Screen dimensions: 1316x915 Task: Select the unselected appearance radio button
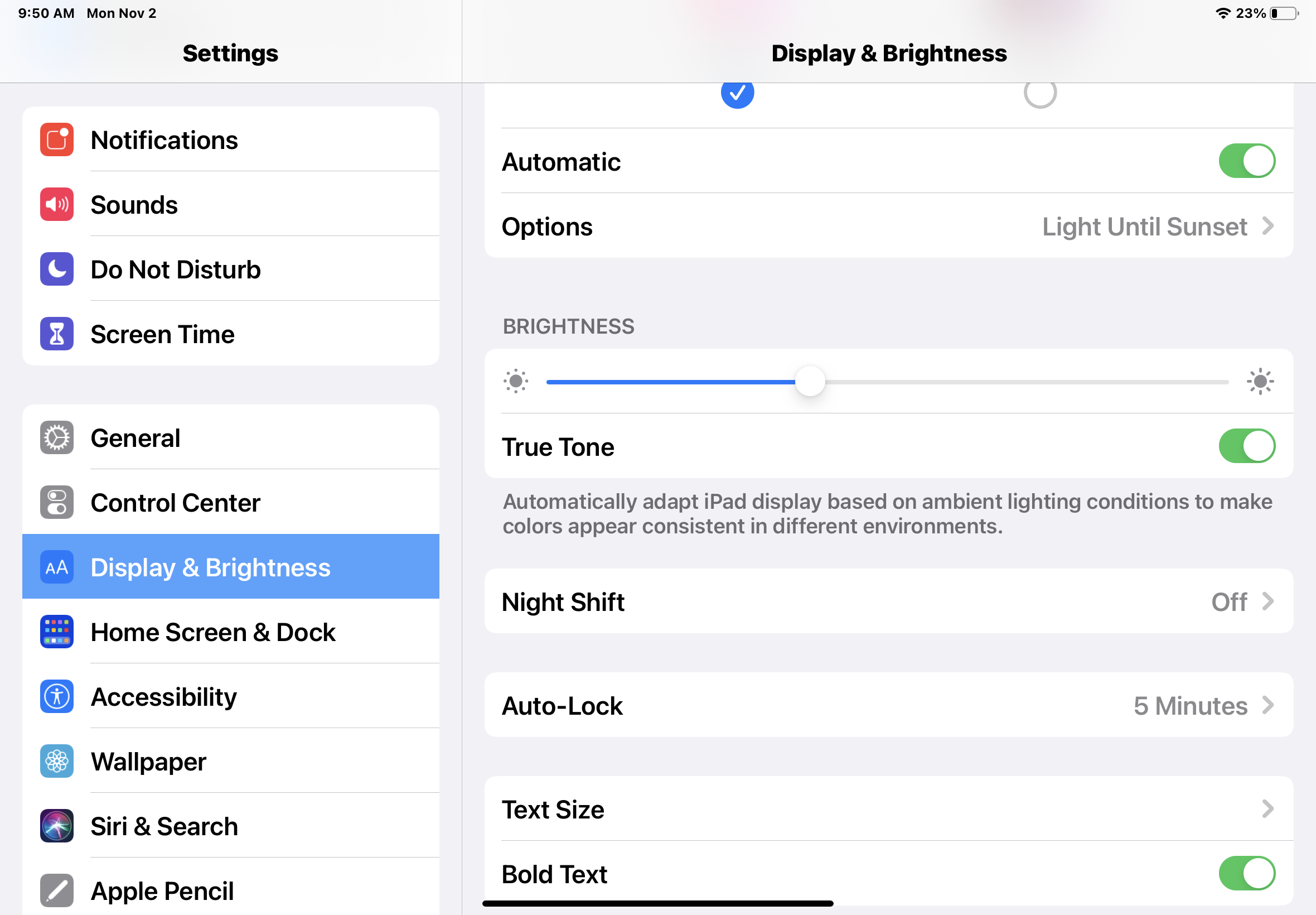[x=1040, y=93]
